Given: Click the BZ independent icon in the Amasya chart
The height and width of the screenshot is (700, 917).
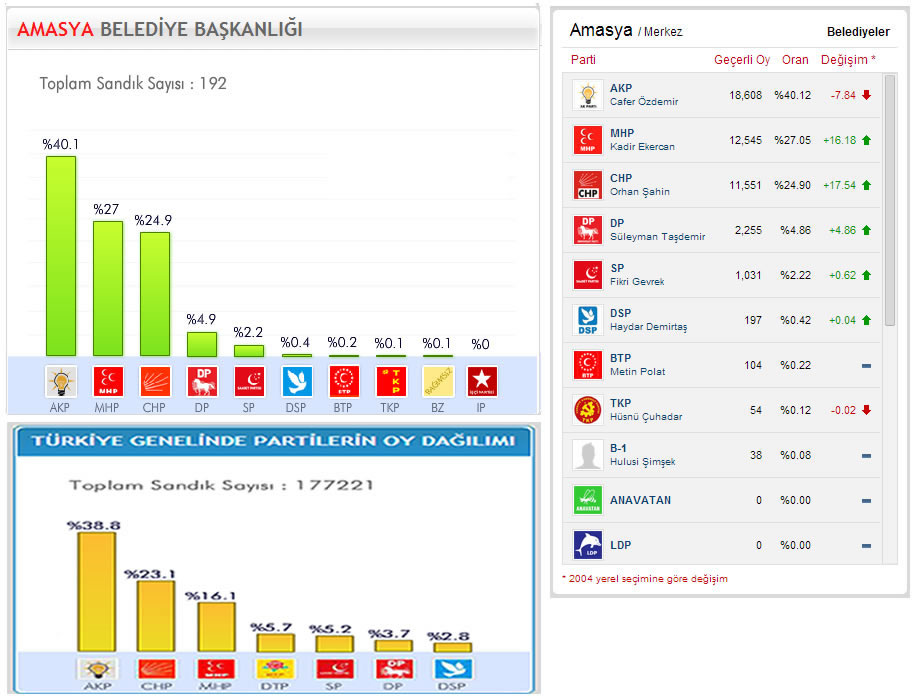Looking at the screenshot, I should [437, 382].
